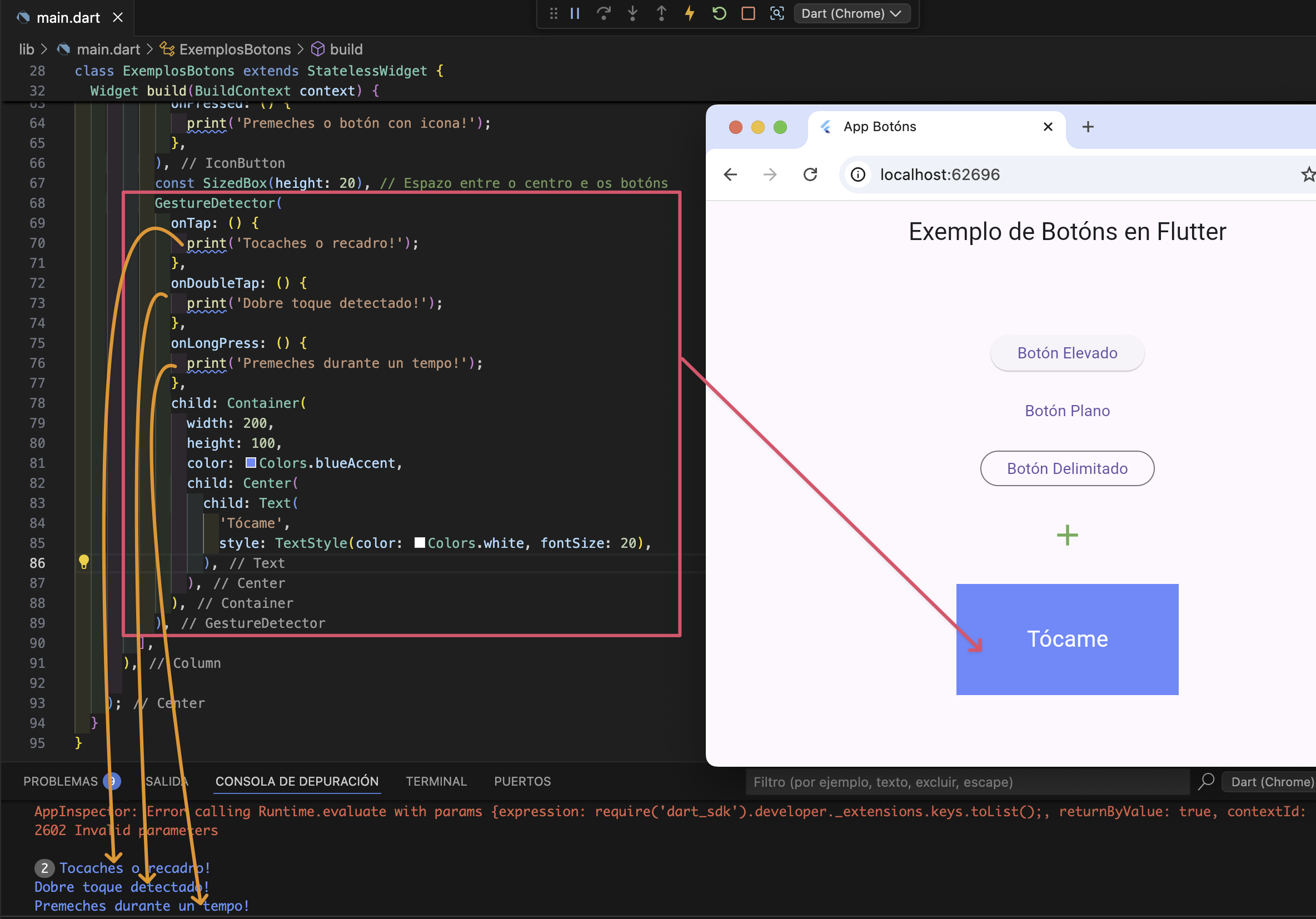Click the debug Step Over icon
This screenshot has height=919, width=1316.
(604, 13)
